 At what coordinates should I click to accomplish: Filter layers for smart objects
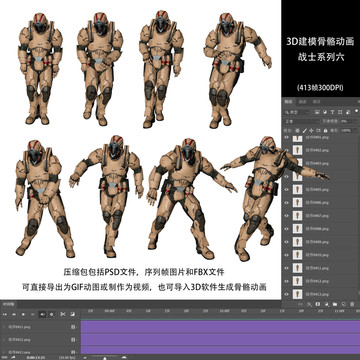(x=347, y=112)
